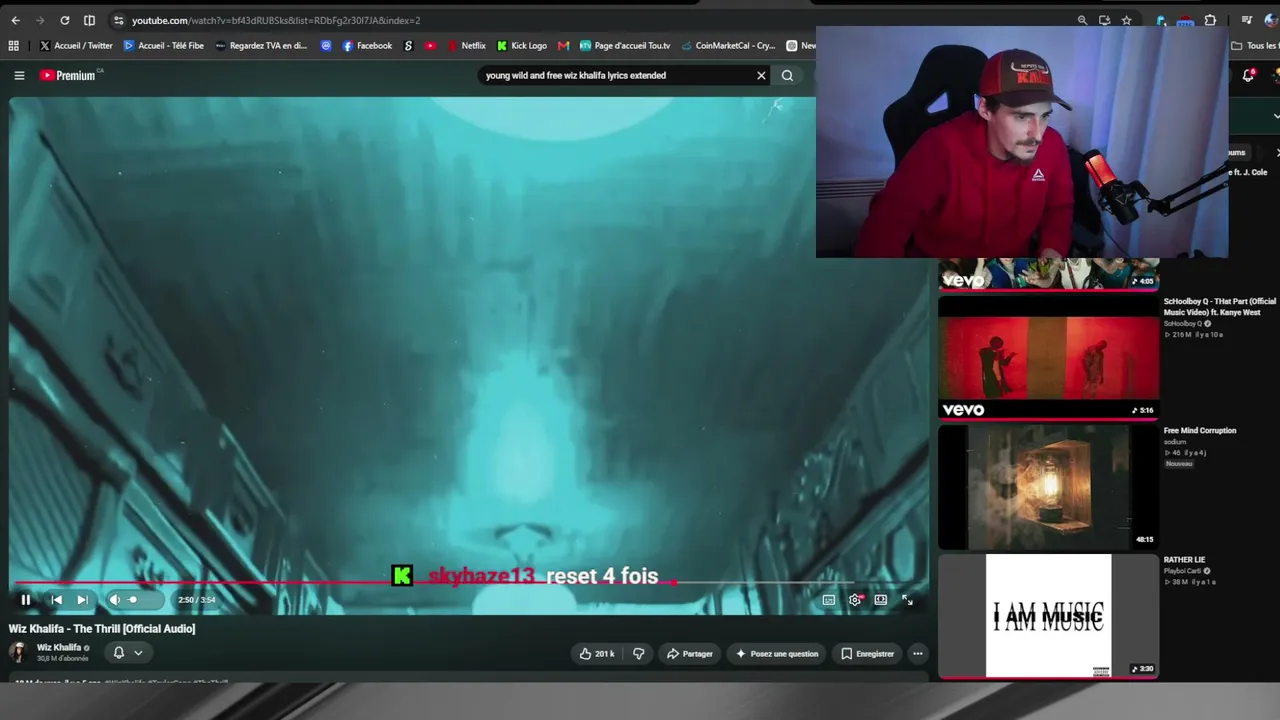Open the video player settings gear
1280x720 pixels.
pos(855,600)
